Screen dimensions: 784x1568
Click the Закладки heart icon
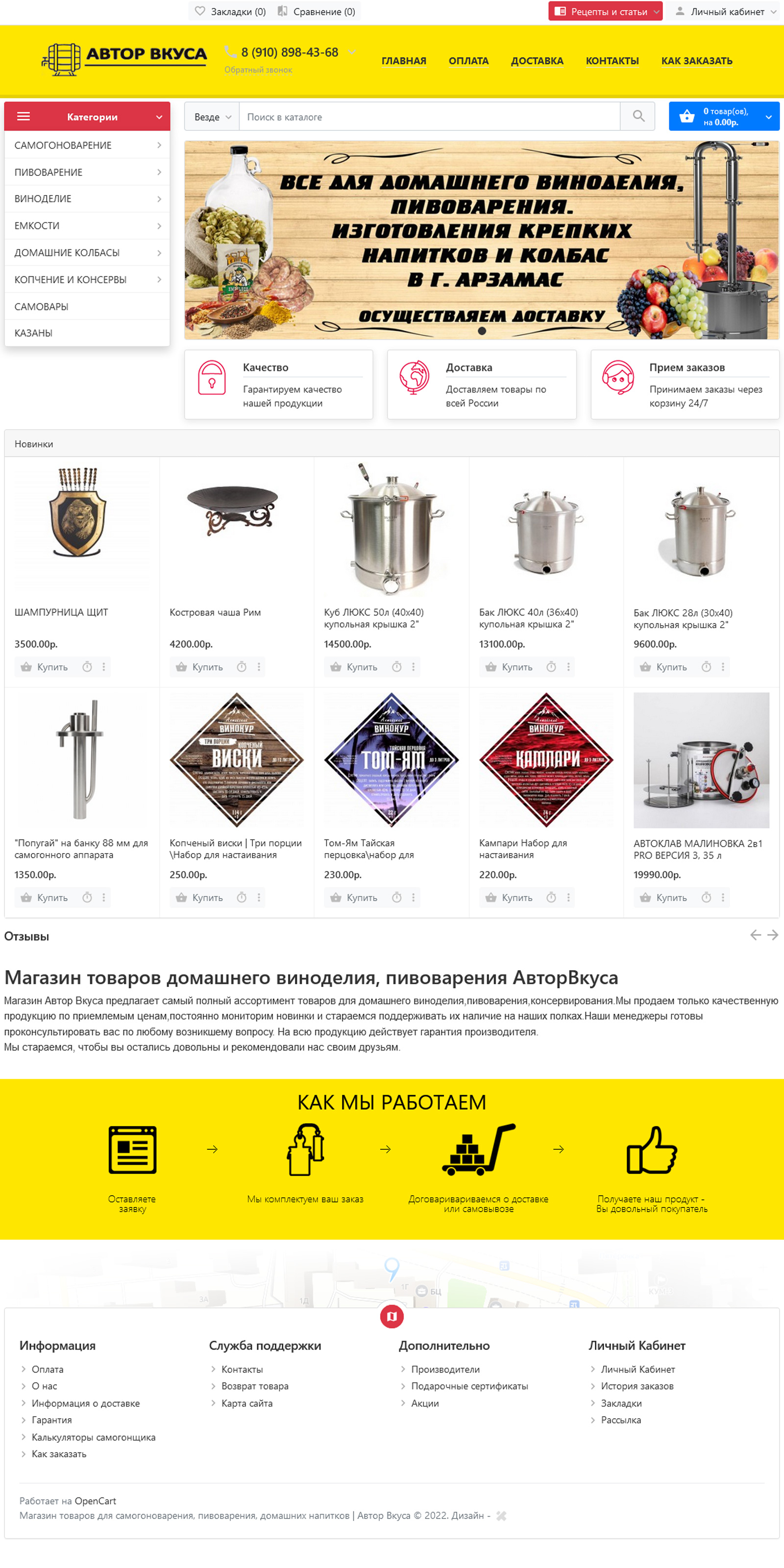pyautogui.click(x=199, y=11)
